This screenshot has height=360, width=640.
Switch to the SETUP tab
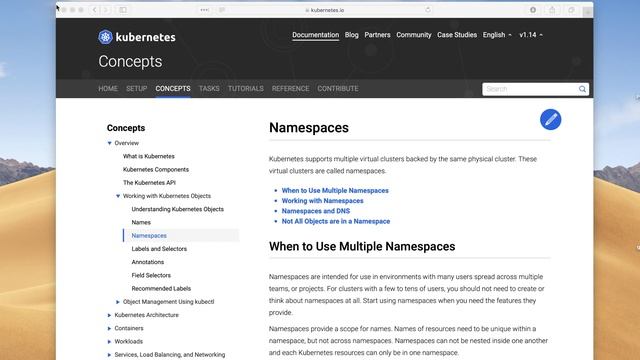point(136,89)
